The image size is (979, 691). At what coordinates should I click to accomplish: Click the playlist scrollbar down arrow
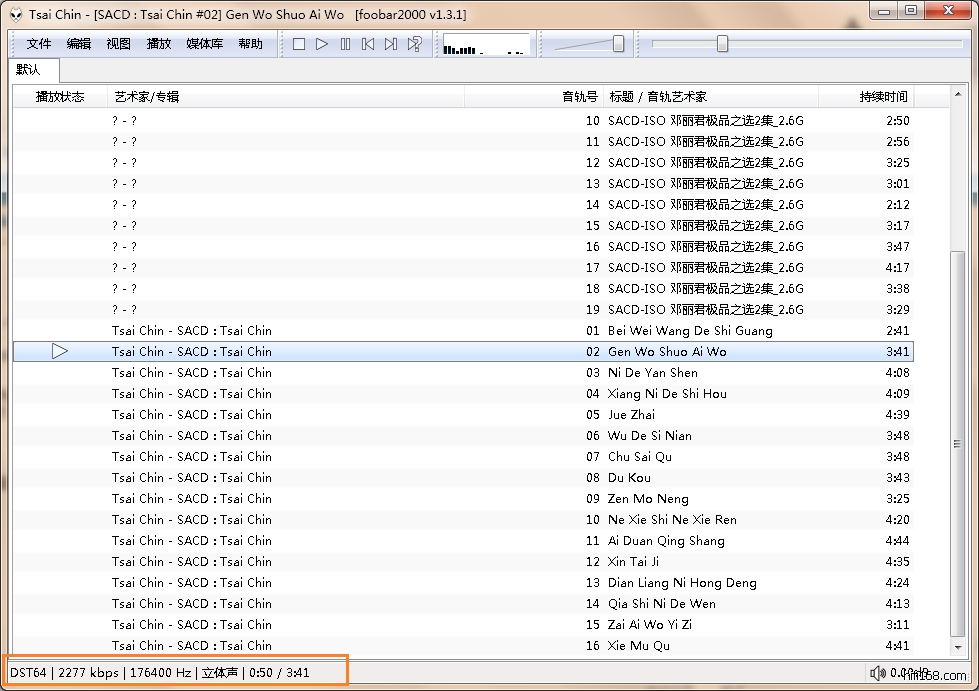(957, 649)
